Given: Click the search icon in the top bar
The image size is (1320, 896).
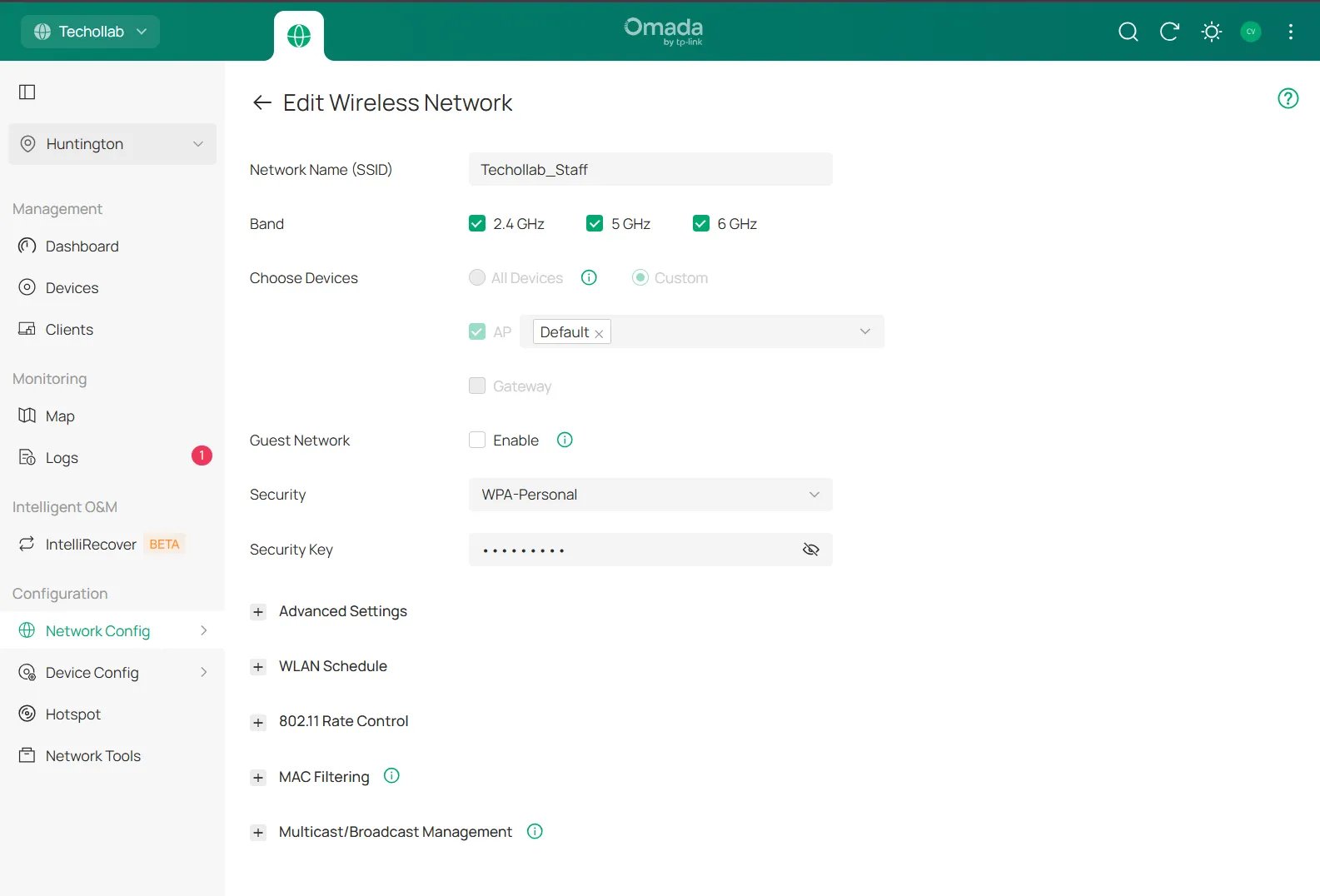Looking at the screenshot, I should pos(1128,32).
